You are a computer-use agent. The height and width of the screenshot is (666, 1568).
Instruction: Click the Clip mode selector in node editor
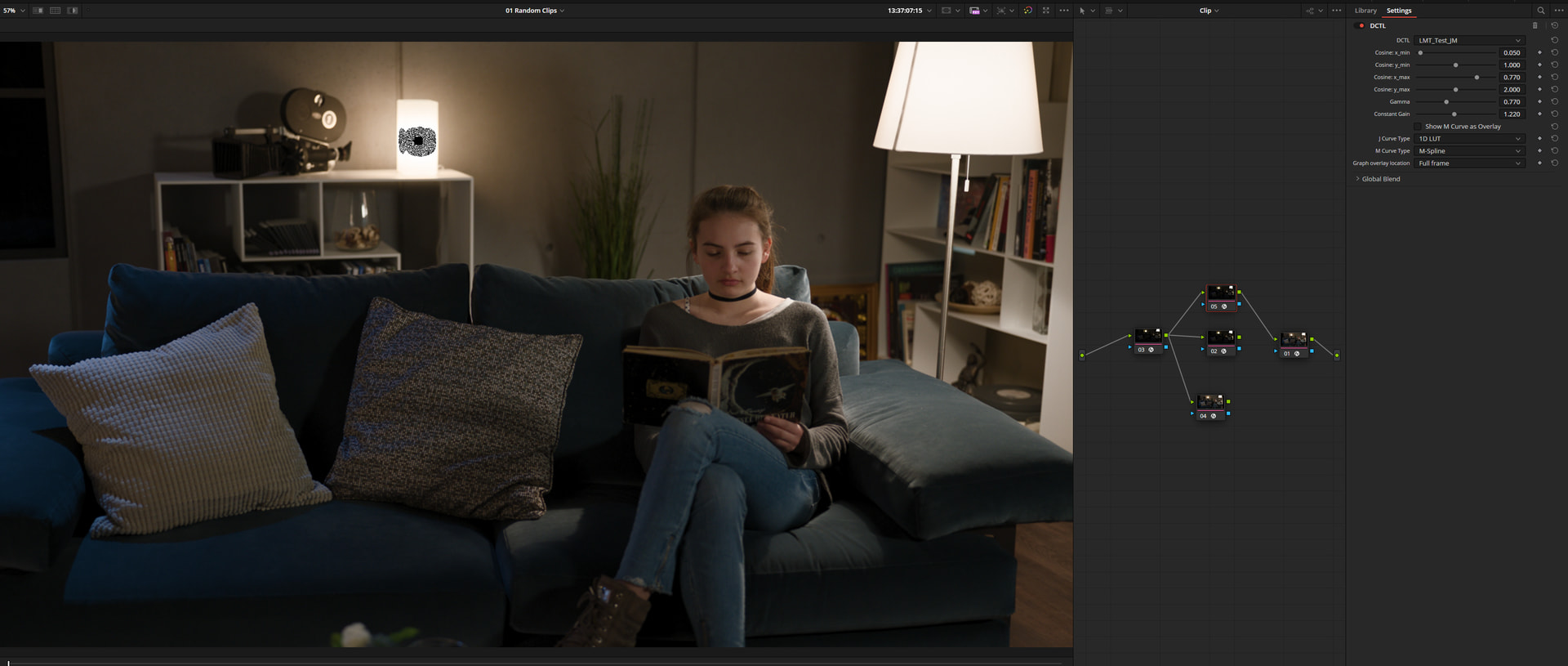(1208, 11)
